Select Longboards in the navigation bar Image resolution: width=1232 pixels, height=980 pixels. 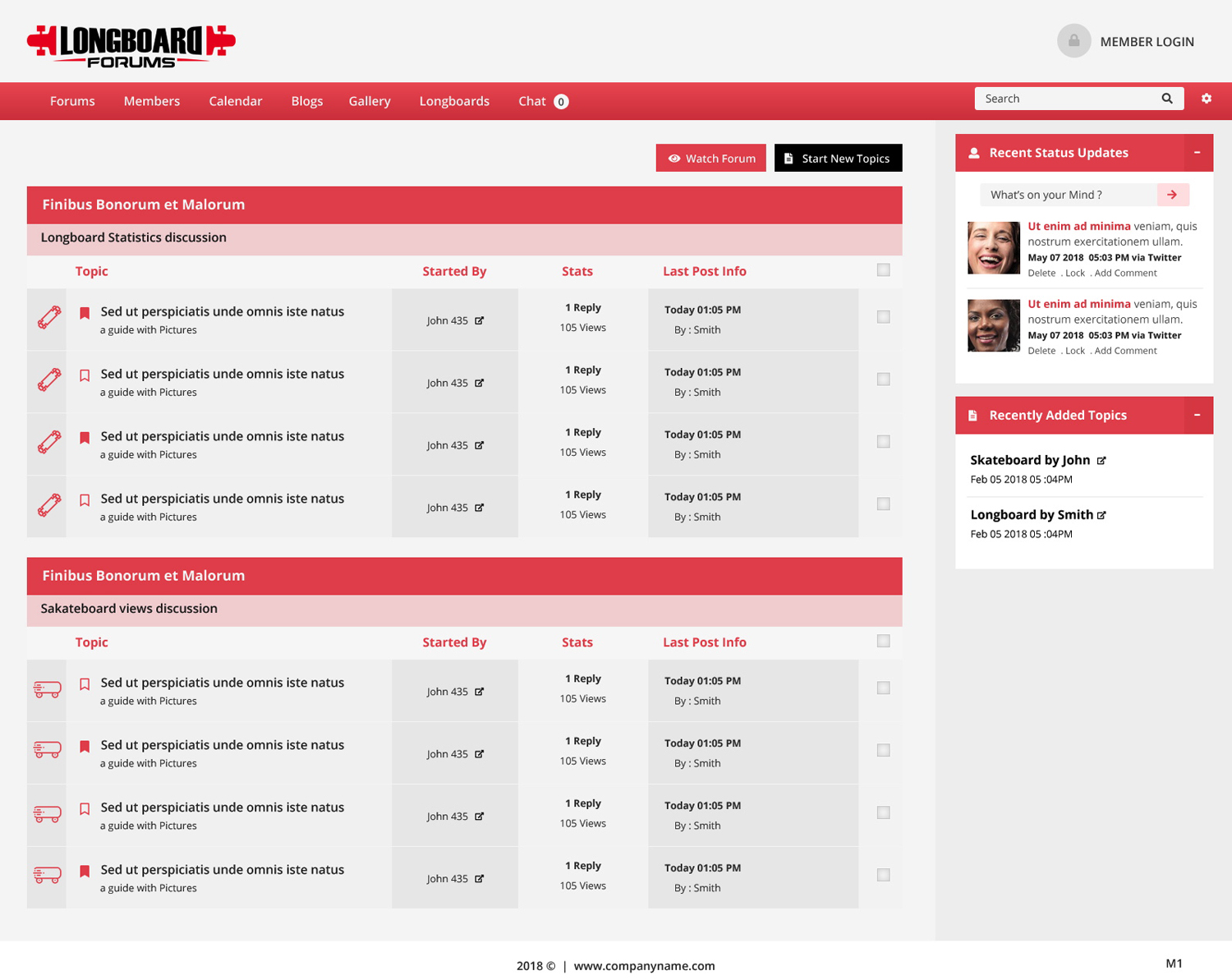[454, 101]
